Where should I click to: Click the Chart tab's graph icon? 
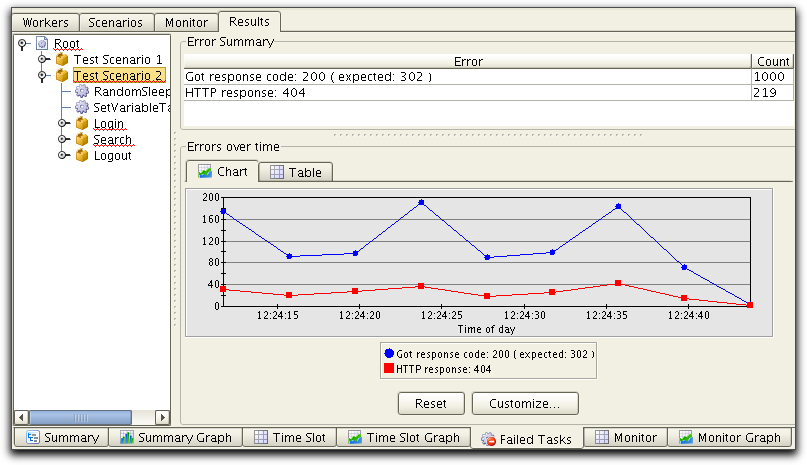(205, 171)
